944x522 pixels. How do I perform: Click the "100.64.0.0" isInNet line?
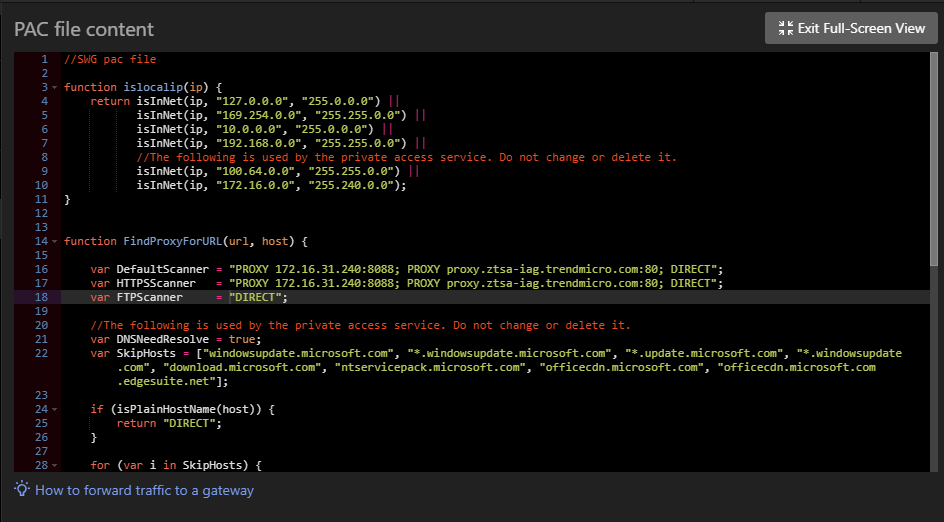click(x=270, y=172)
